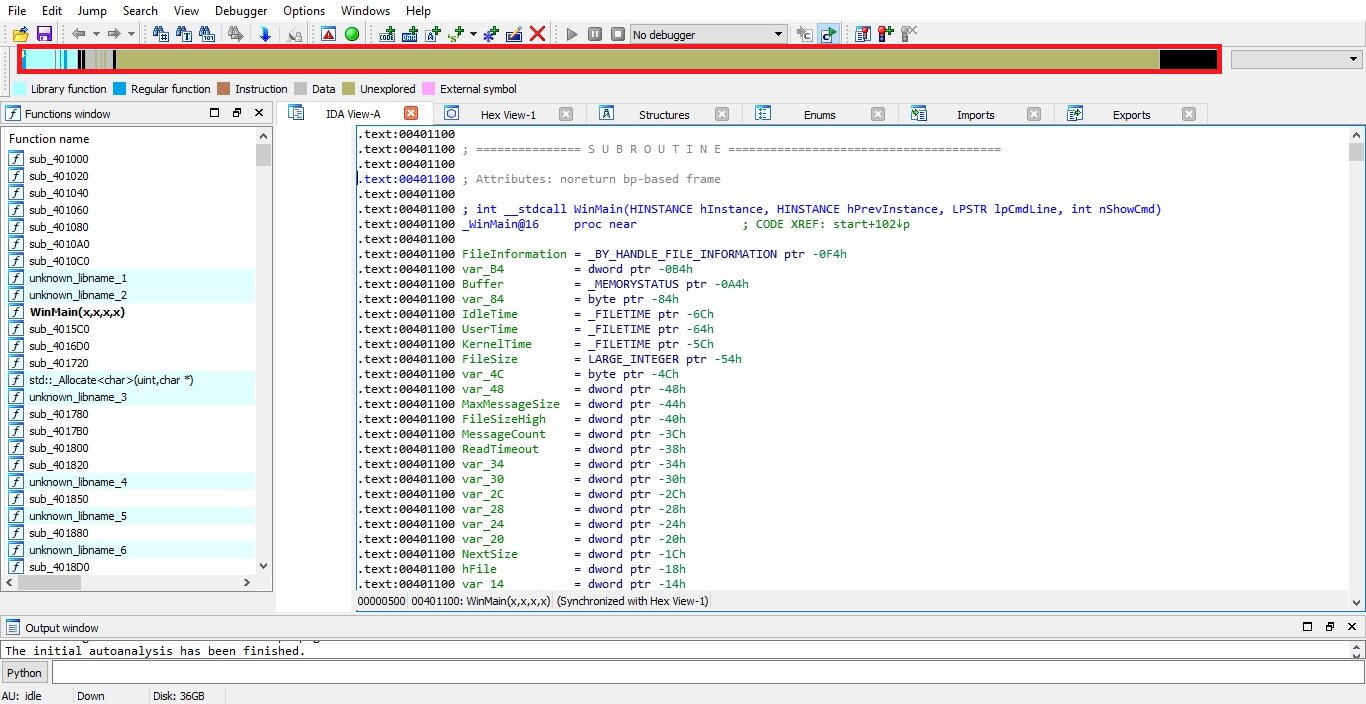
Task: Open the Options menu
Action: [x=304, y=11]
